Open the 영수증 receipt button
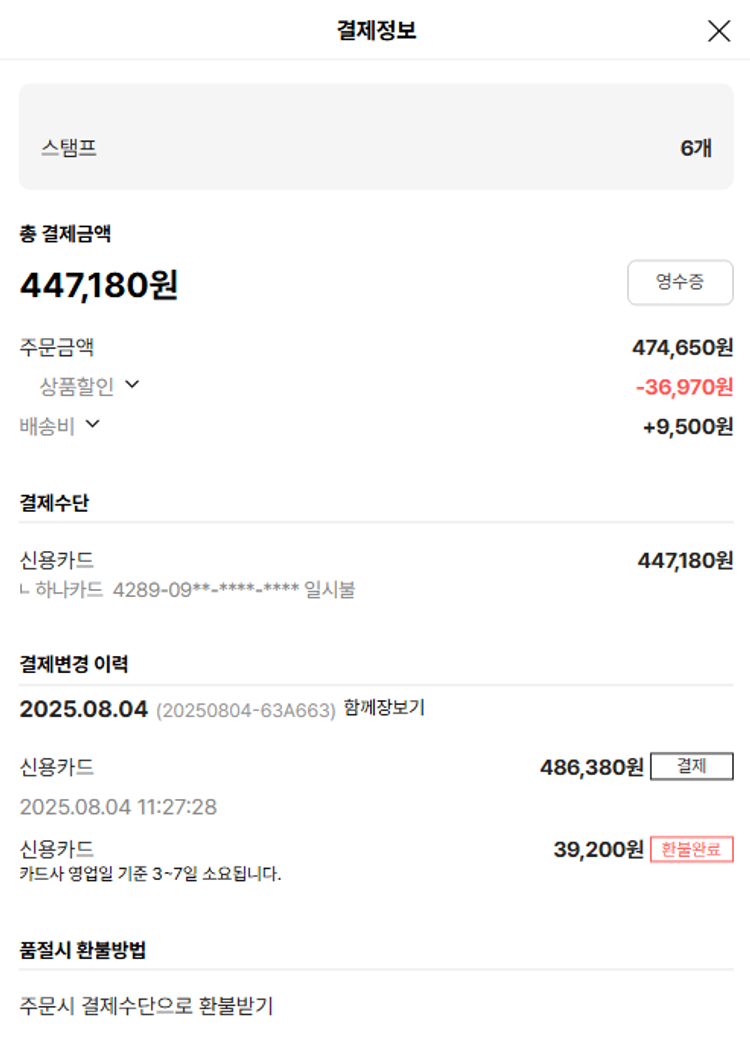 (x=680, y=282)
